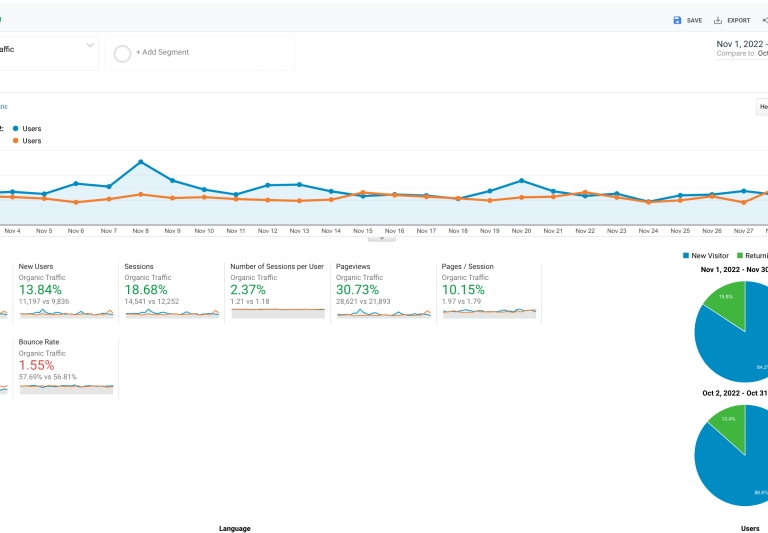Click the Share icon at top right

coord(765,20)
